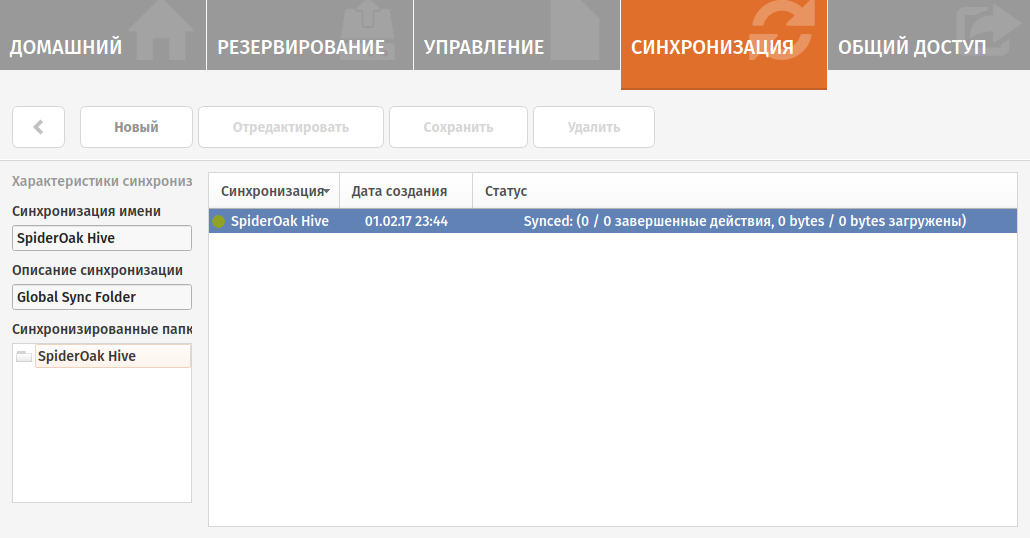Click the Сохранить button
Image resolution: width=1030 pixels, height=538 pixels.
pyautogui.click(x=459, y=127)
